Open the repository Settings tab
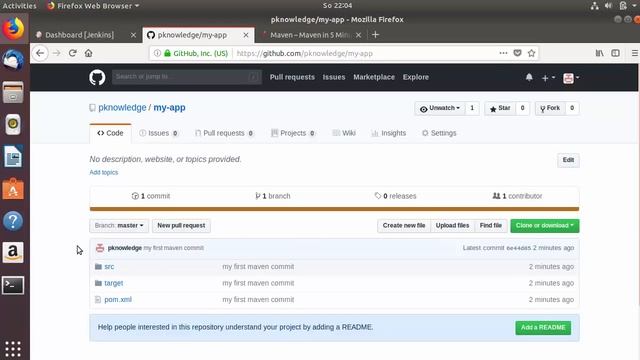This screenshot has height=360, width=640. tap(439, 133)
